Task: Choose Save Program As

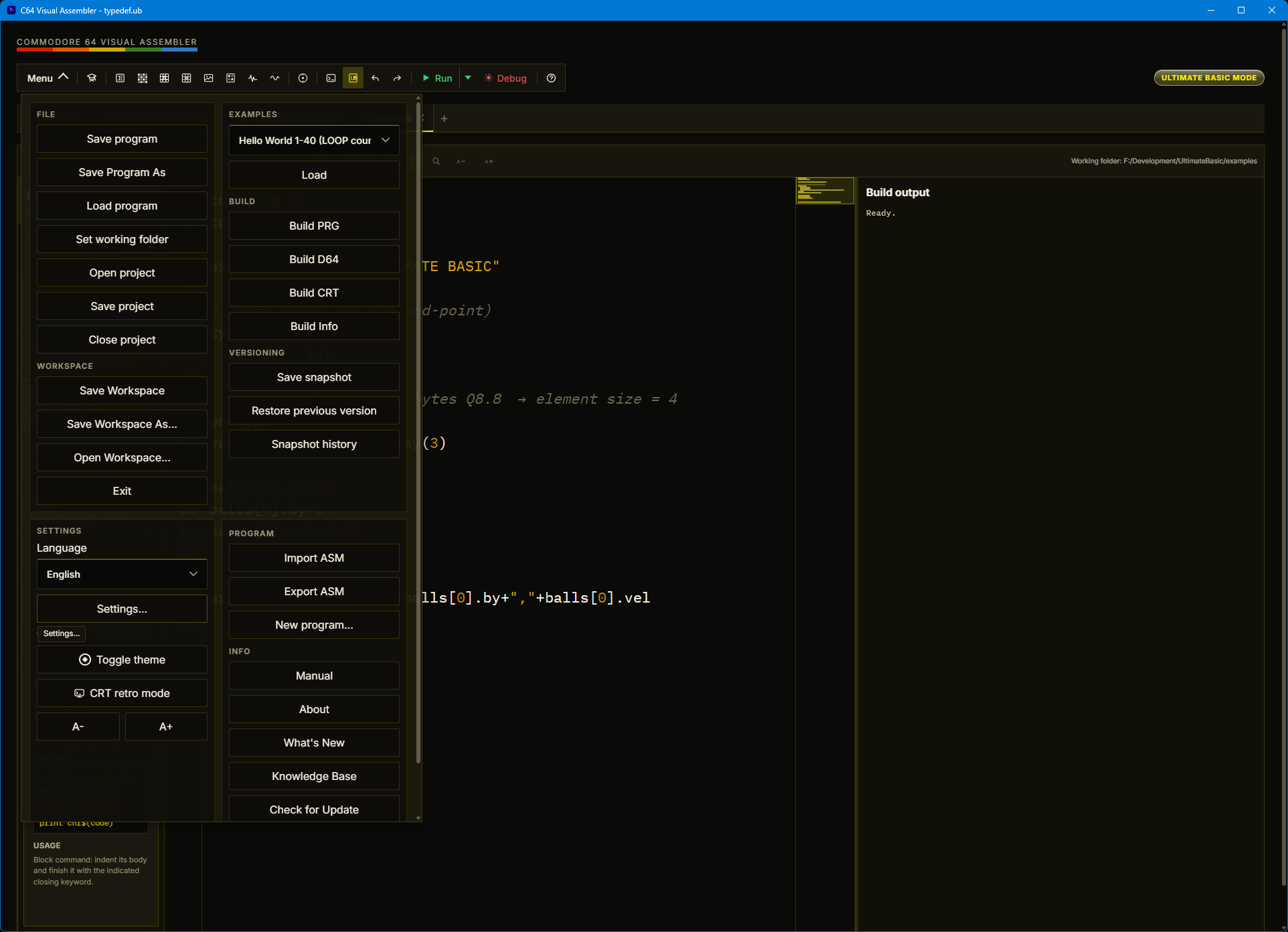Action: point(122,173)
